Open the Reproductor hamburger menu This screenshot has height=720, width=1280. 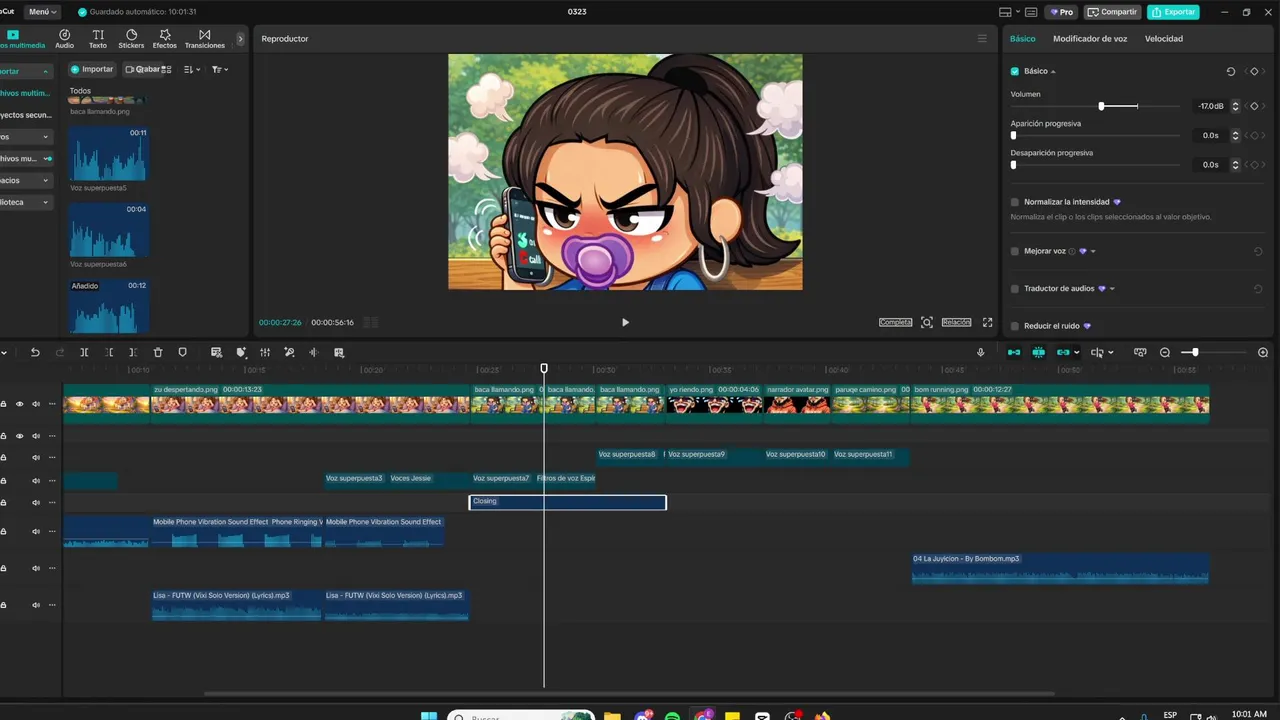coord(982,38)
